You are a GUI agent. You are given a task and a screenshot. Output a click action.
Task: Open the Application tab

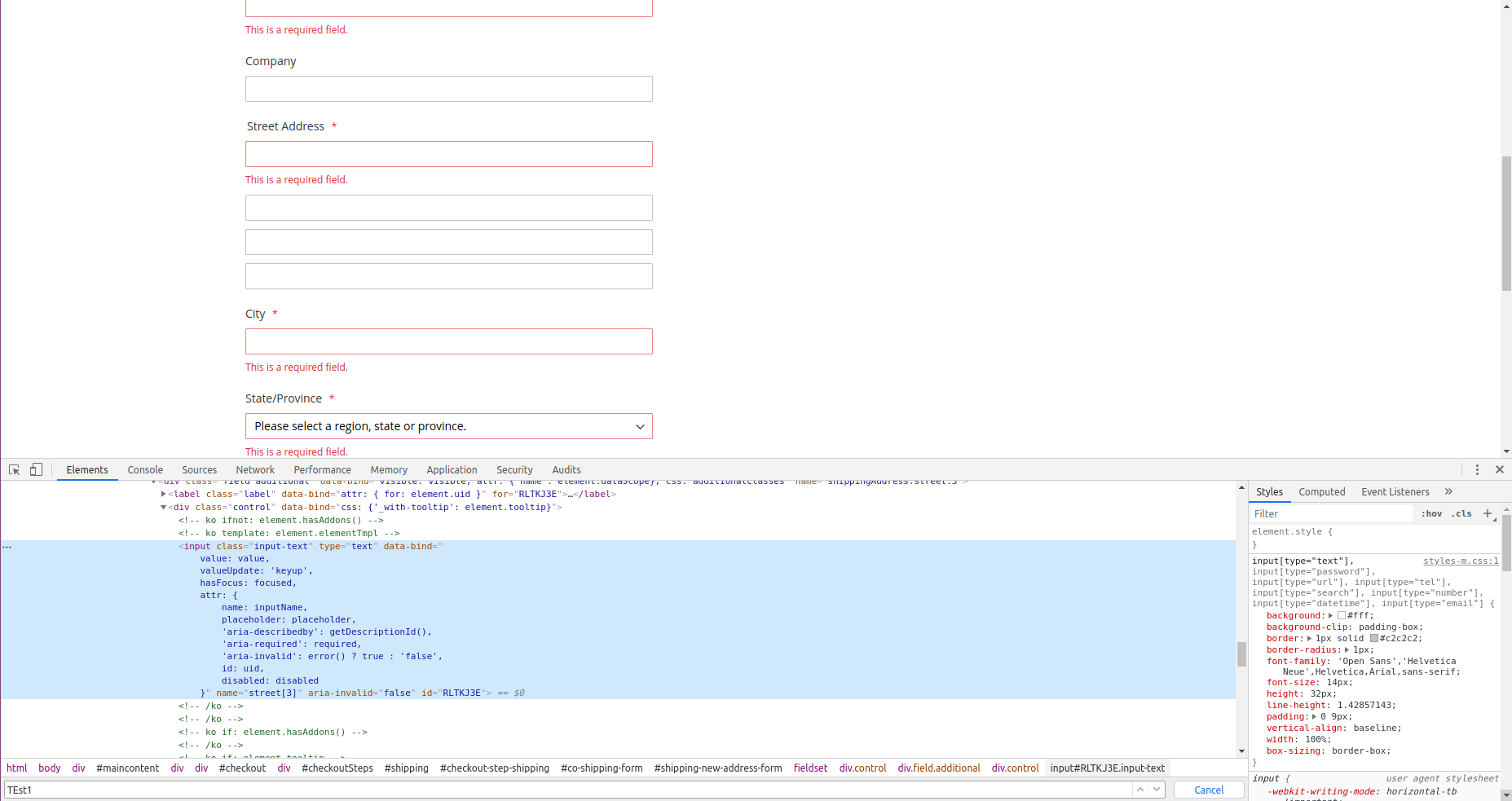tap(452, 469)
